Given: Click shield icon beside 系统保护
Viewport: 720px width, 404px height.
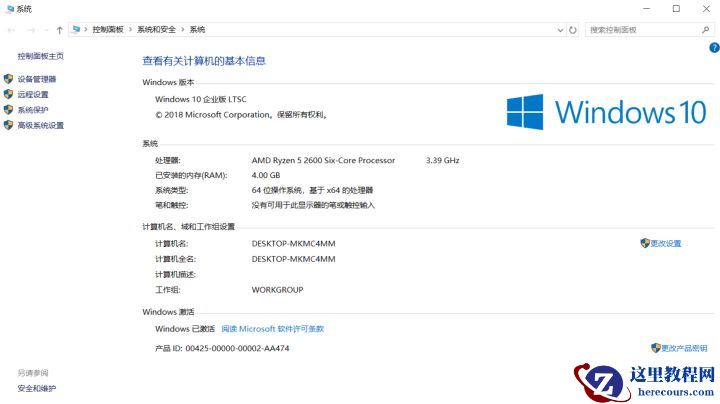Looking at the screenshot, I should 8,110.
